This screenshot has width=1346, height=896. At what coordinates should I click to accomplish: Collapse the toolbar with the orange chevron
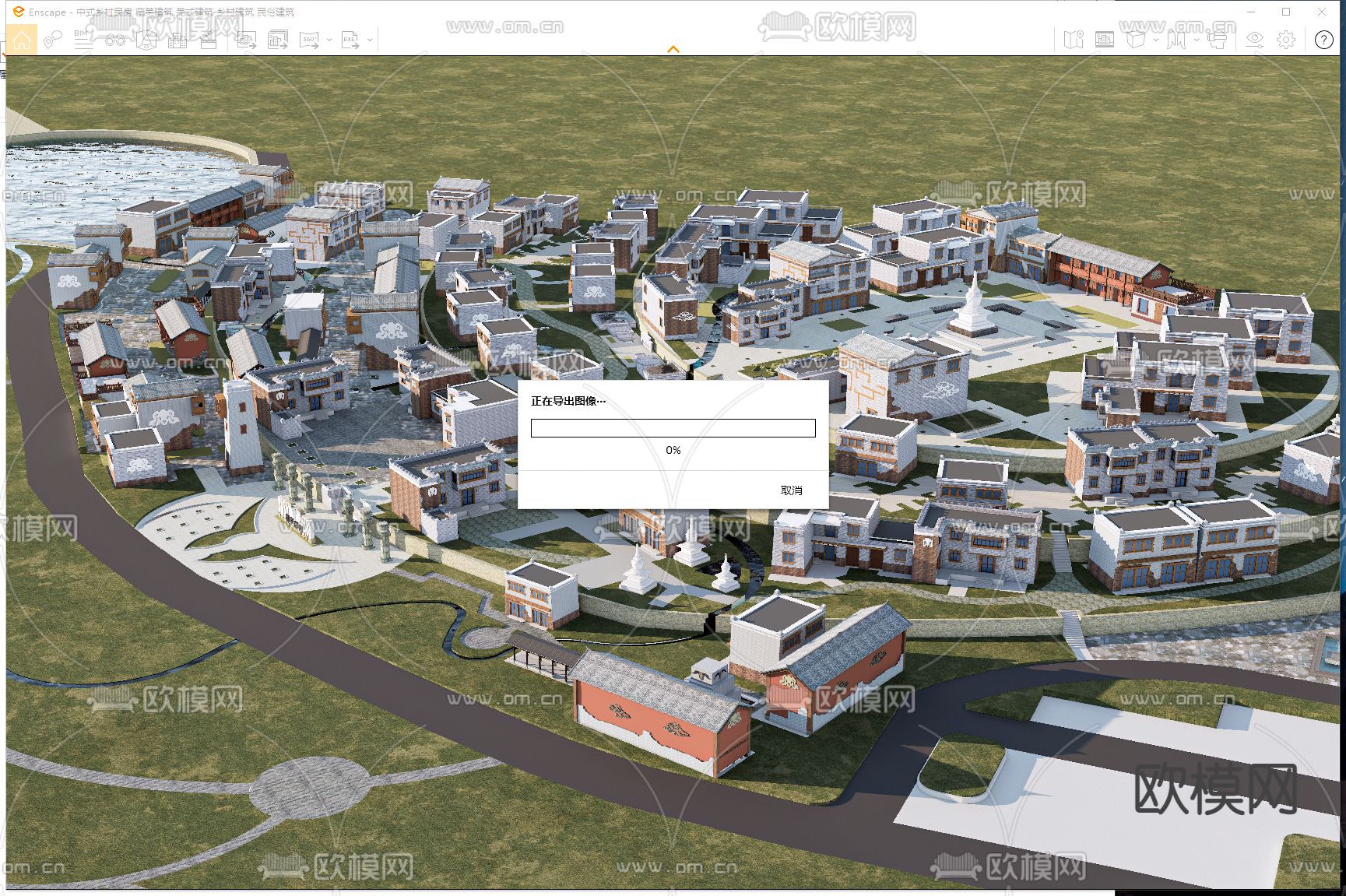(x=673, y=49)
